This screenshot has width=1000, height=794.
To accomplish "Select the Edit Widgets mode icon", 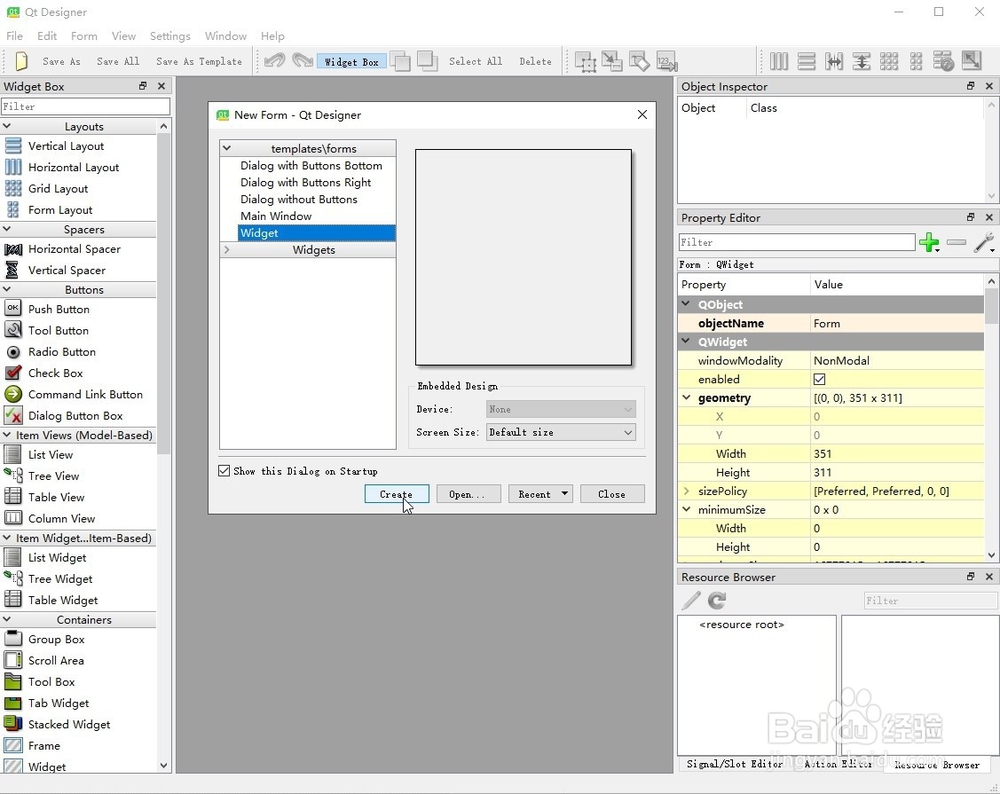I will pyautogui.click(x=585, y=61).
